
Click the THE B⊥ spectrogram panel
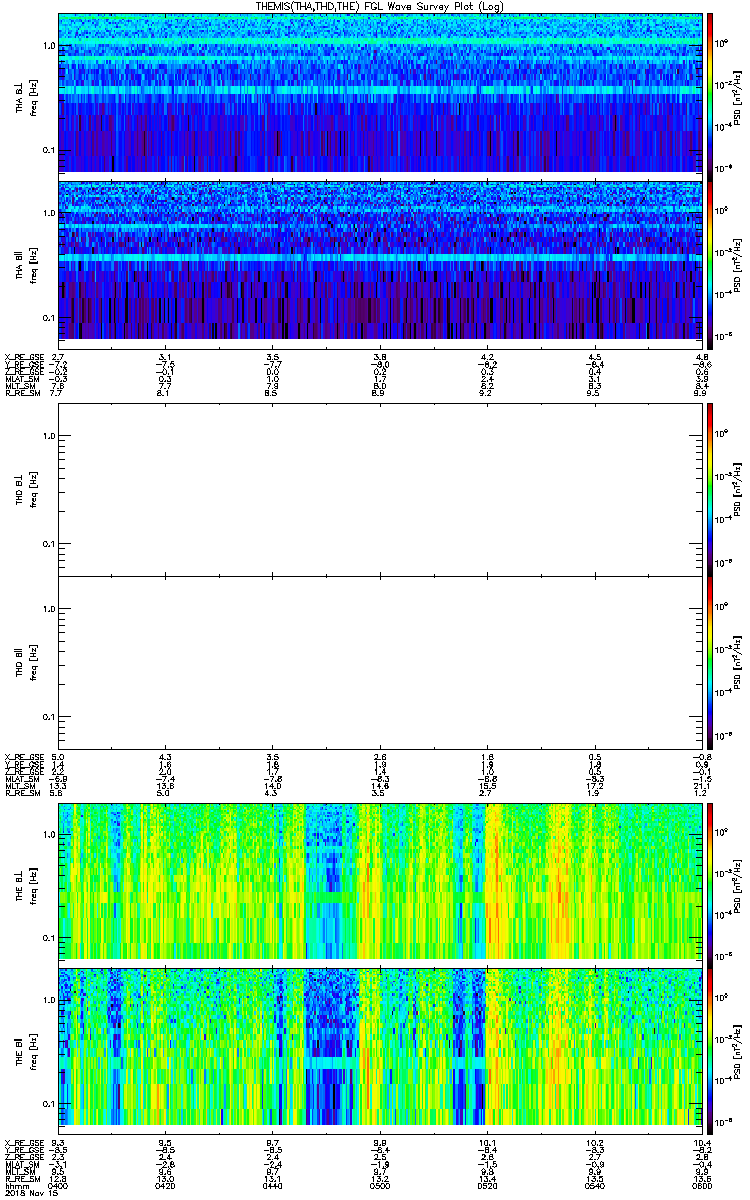click(x=379, y=881)
